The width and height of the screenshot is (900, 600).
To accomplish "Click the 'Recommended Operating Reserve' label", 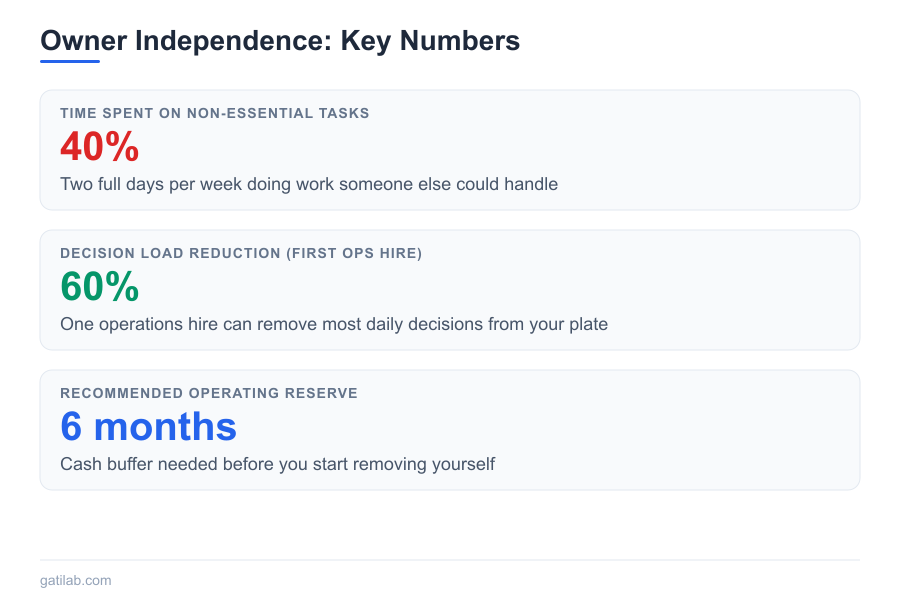I will coord(208,393).
